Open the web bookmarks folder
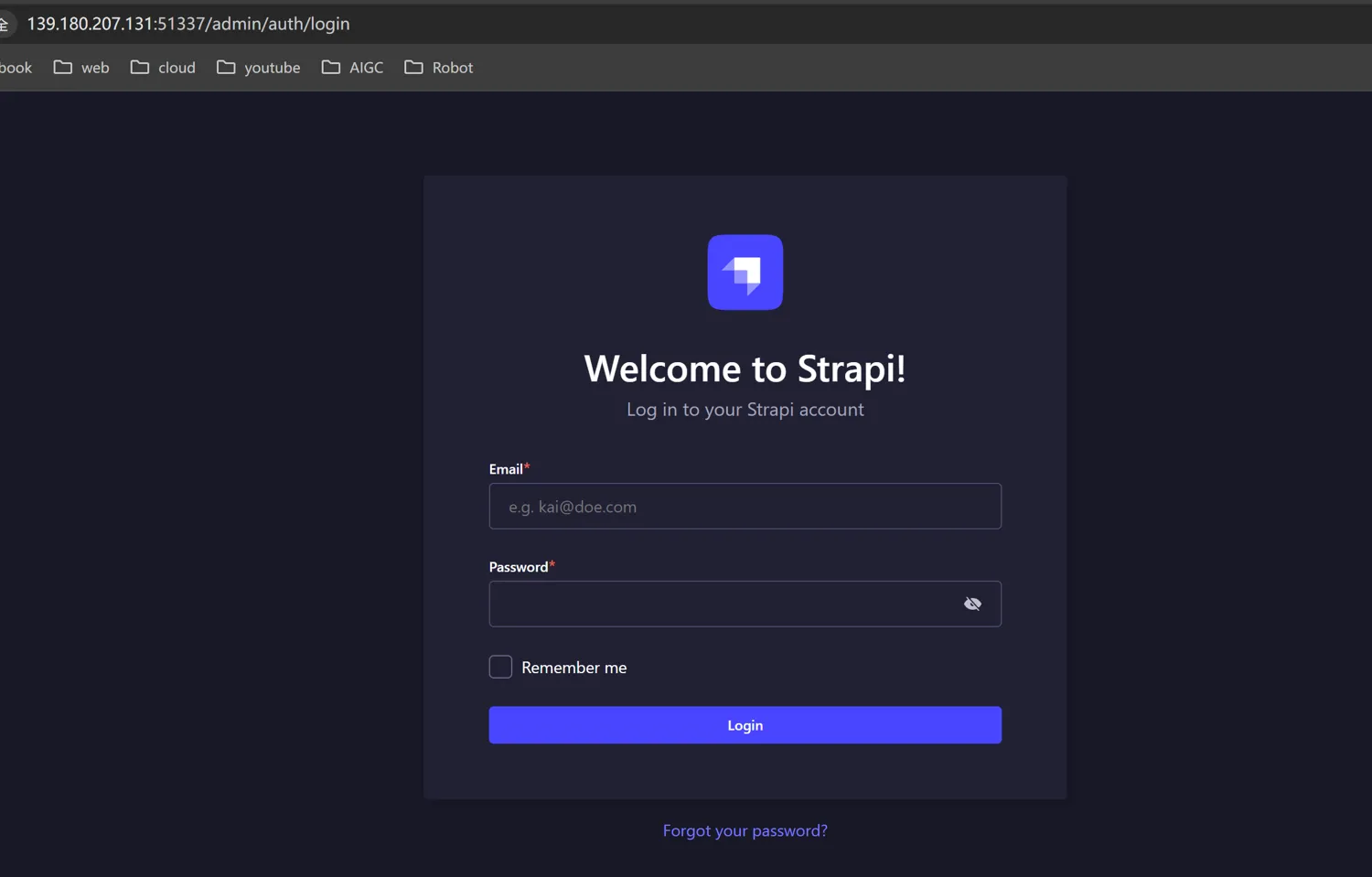1372x877 pixels. (81, 68)
